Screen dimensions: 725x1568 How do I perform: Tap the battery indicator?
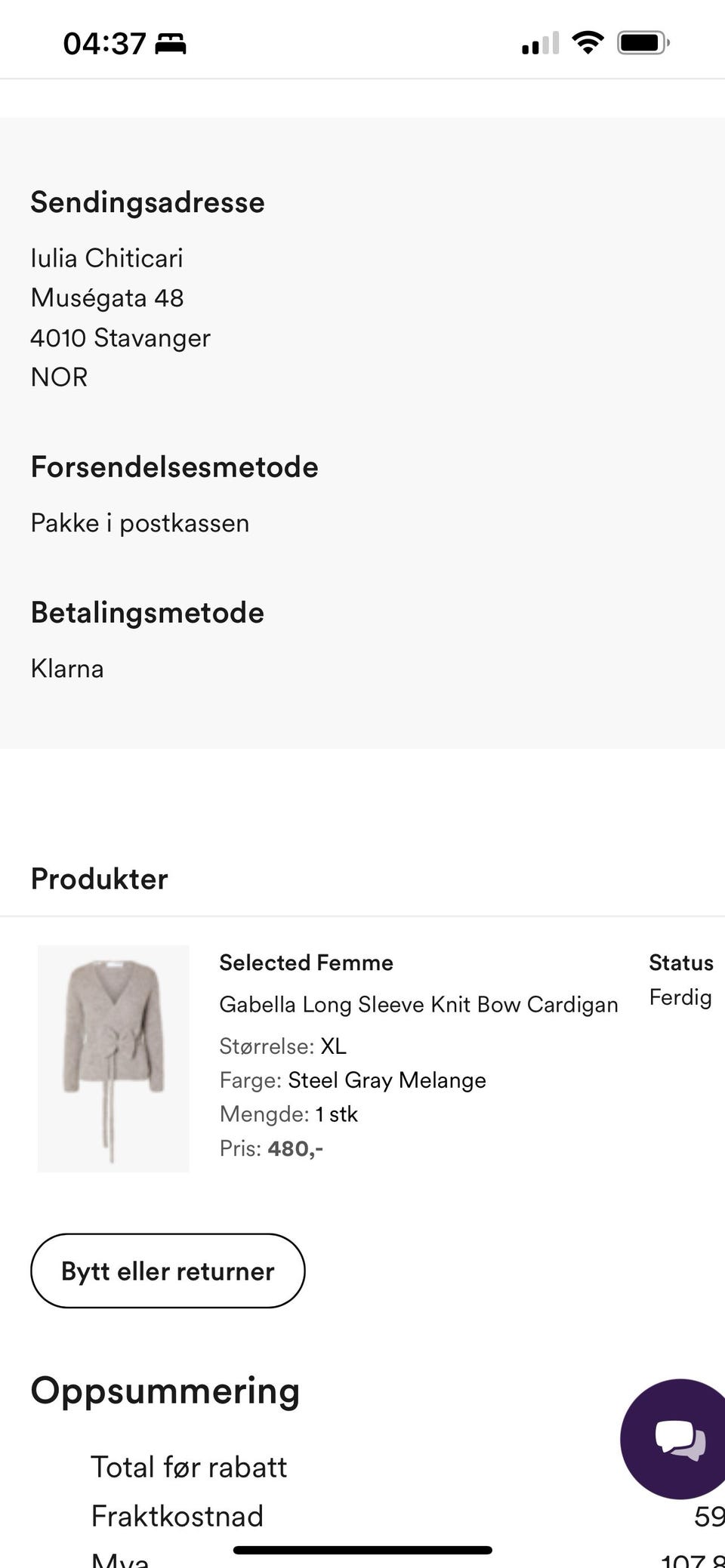tap(641, 43)
